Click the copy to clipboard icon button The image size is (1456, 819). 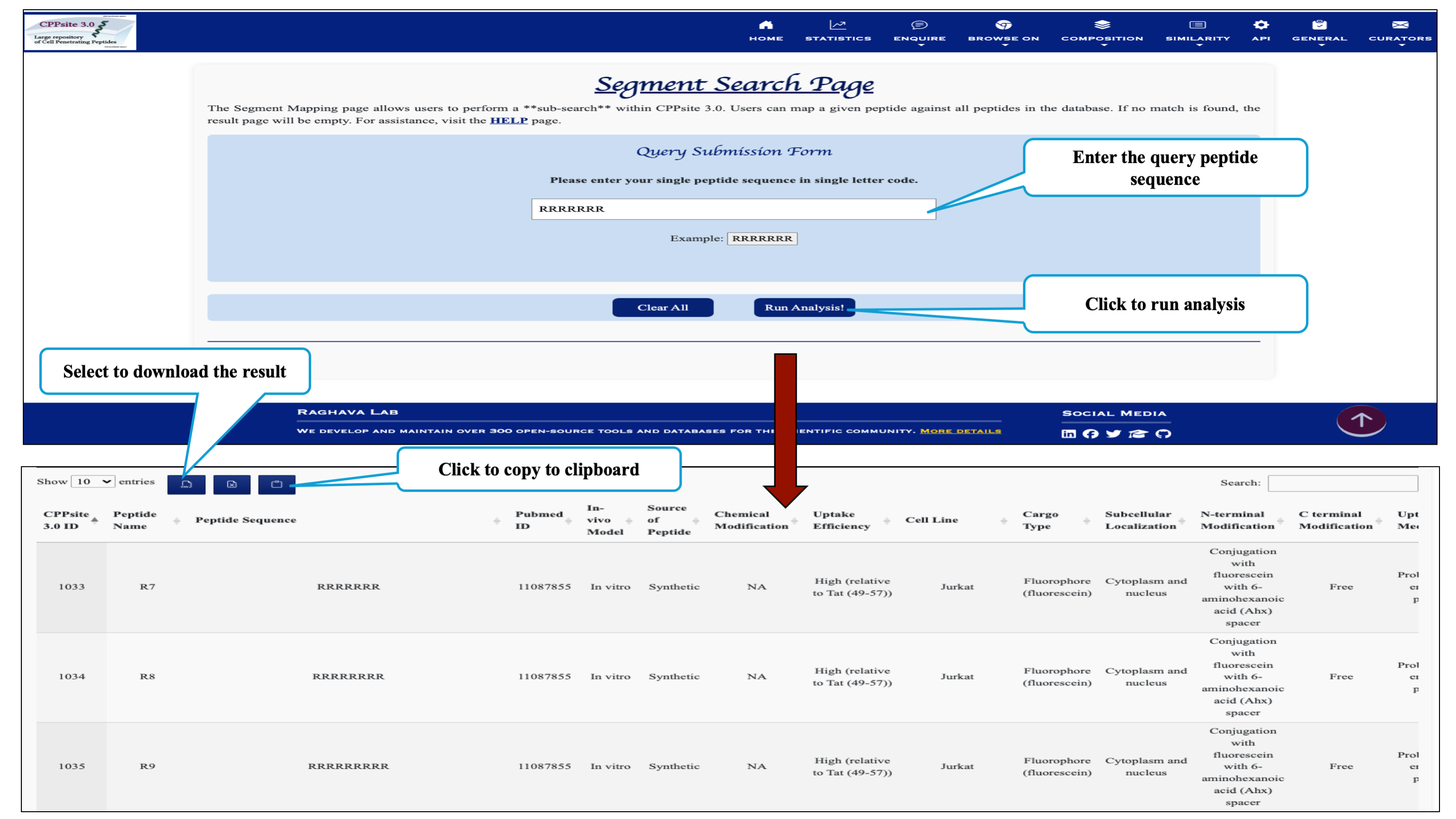click(x=276, y=485)
